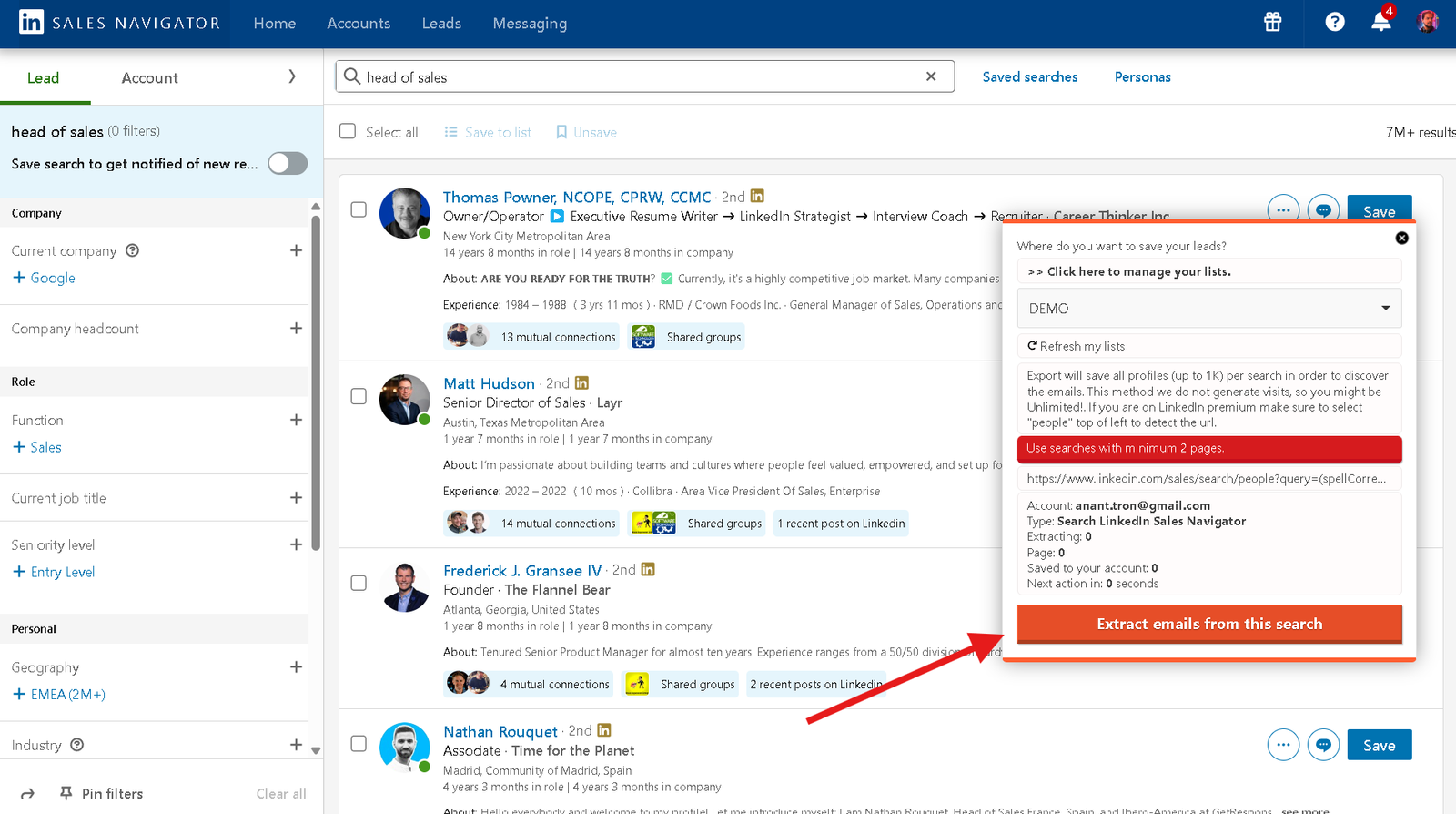
Task: Expand Current company filter plus
Action: coord(296,250)
